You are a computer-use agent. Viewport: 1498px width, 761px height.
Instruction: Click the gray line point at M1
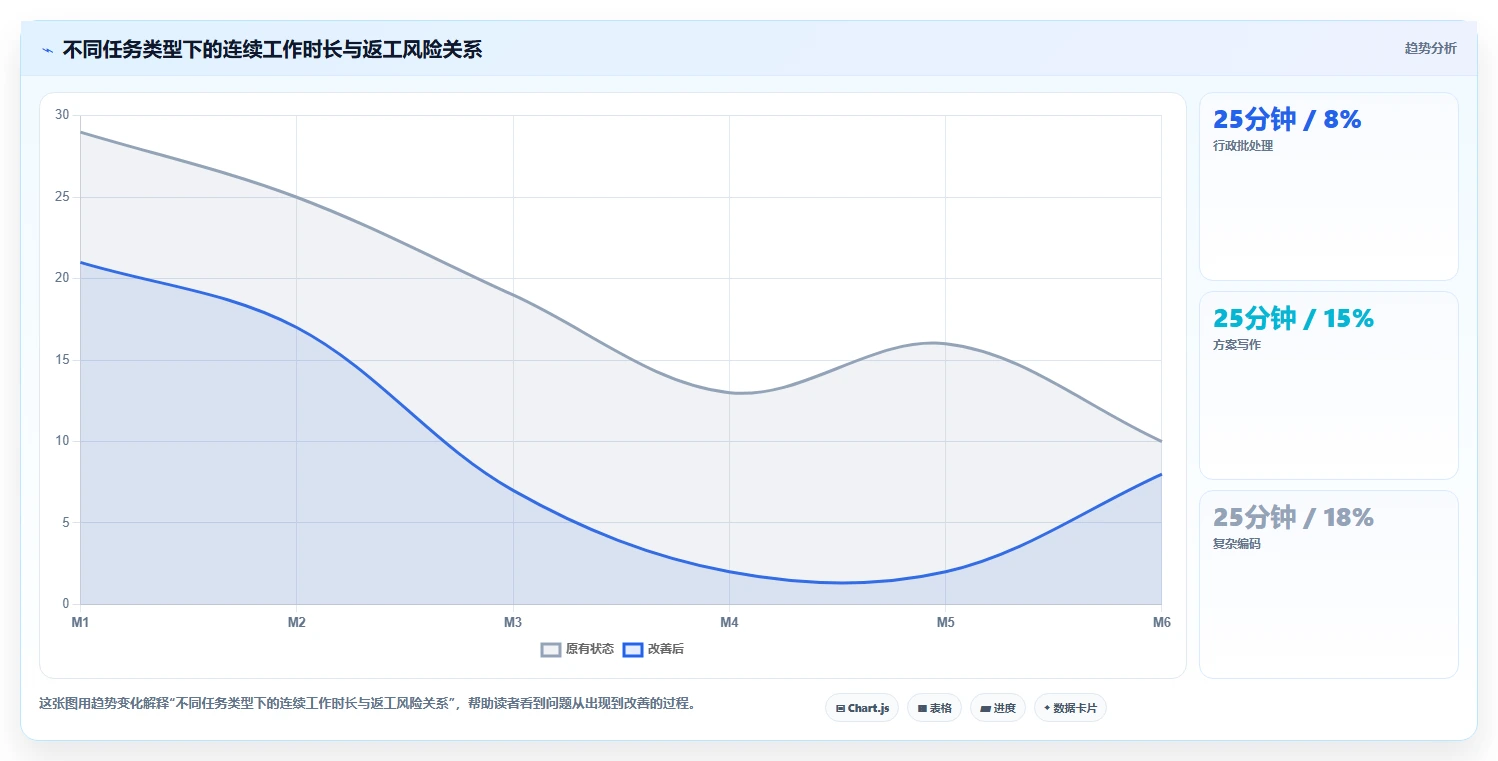(x=81, y=132)
